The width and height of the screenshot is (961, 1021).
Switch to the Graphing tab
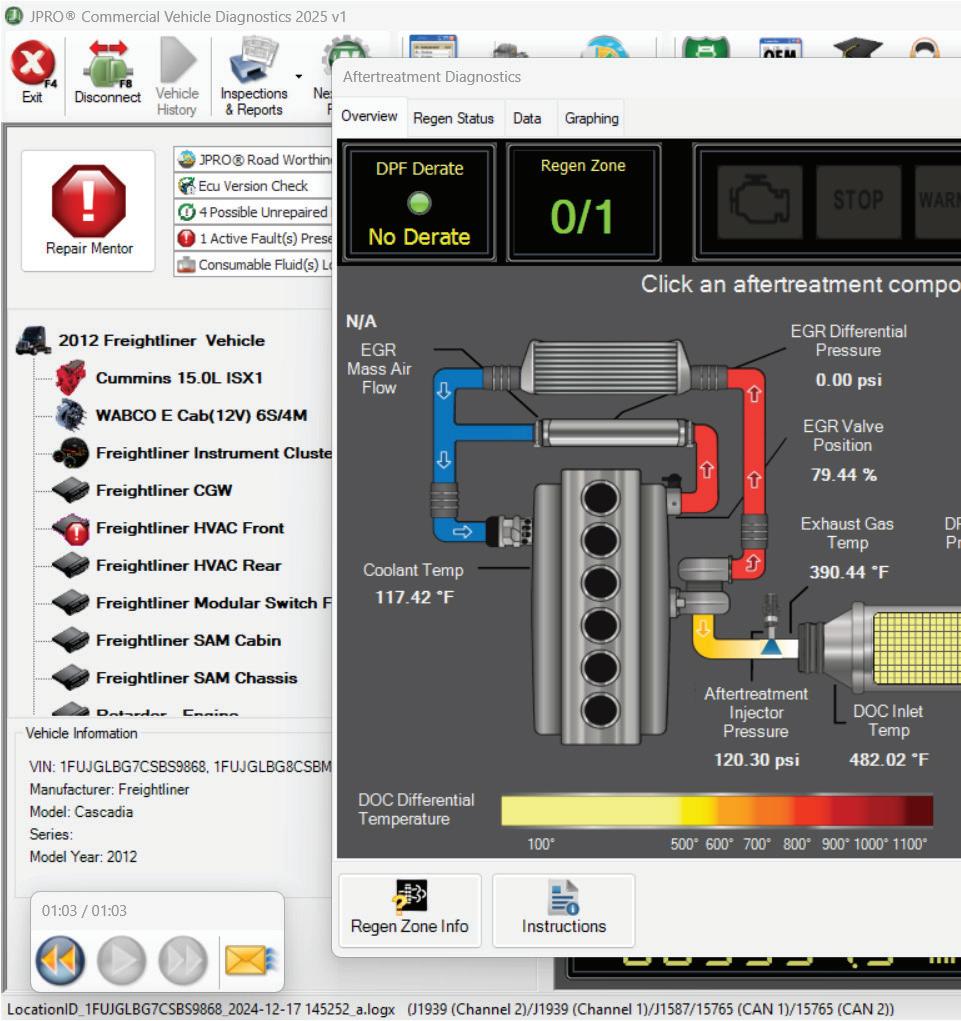(591, 119)
